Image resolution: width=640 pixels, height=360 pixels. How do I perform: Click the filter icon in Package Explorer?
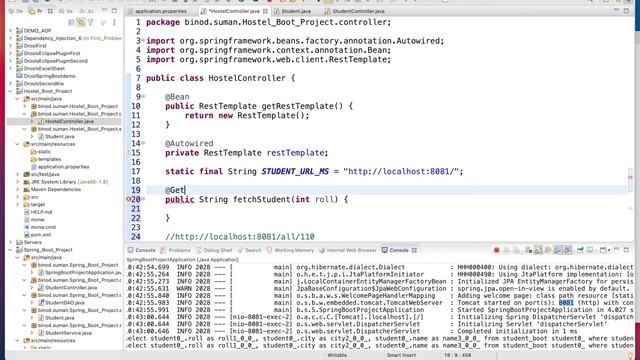point(91,22)
